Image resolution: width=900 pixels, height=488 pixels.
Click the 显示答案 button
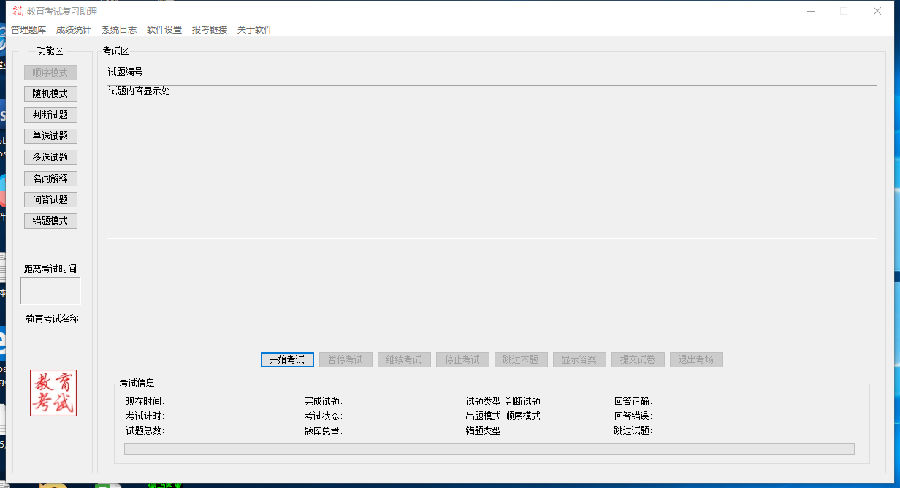(x=578, y=359)
